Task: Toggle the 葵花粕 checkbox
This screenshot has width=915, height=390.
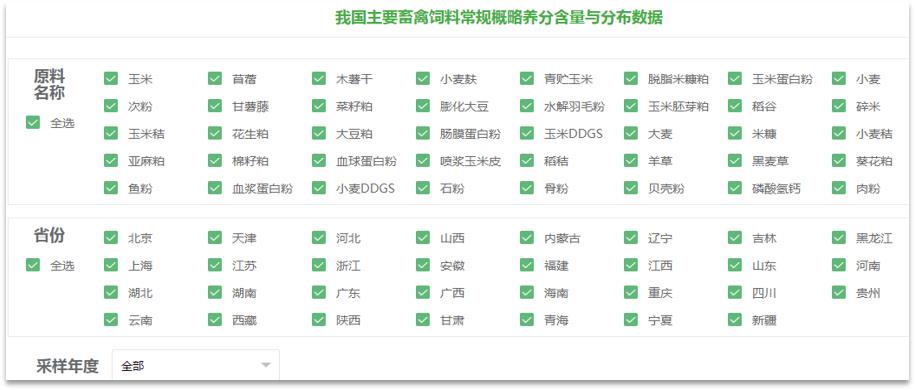Action: tap(839, 160)
